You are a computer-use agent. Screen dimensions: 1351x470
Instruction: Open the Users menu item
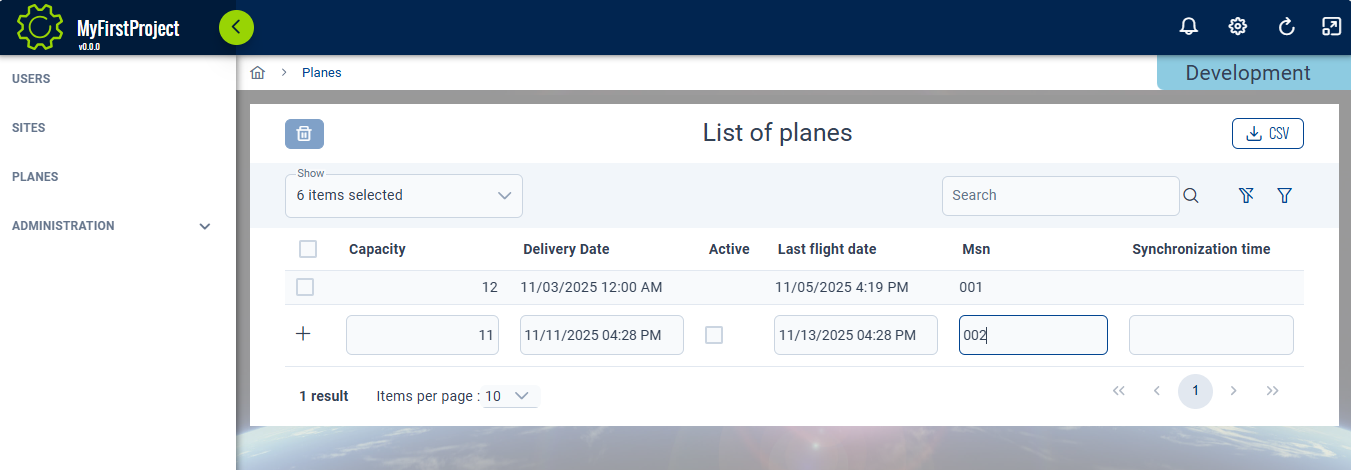pyautogui.click(x=31, y=79)
